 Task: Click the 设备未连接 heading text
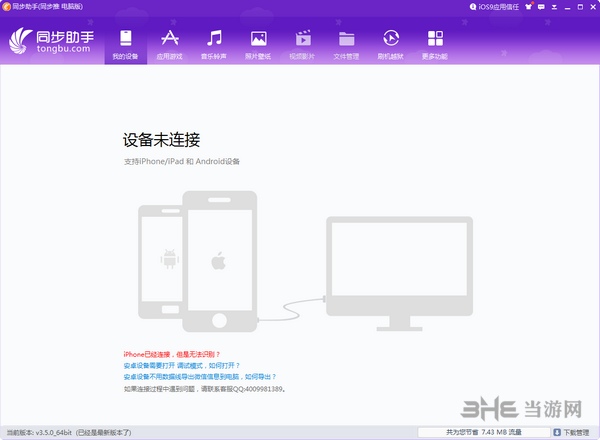coord(161,140)
